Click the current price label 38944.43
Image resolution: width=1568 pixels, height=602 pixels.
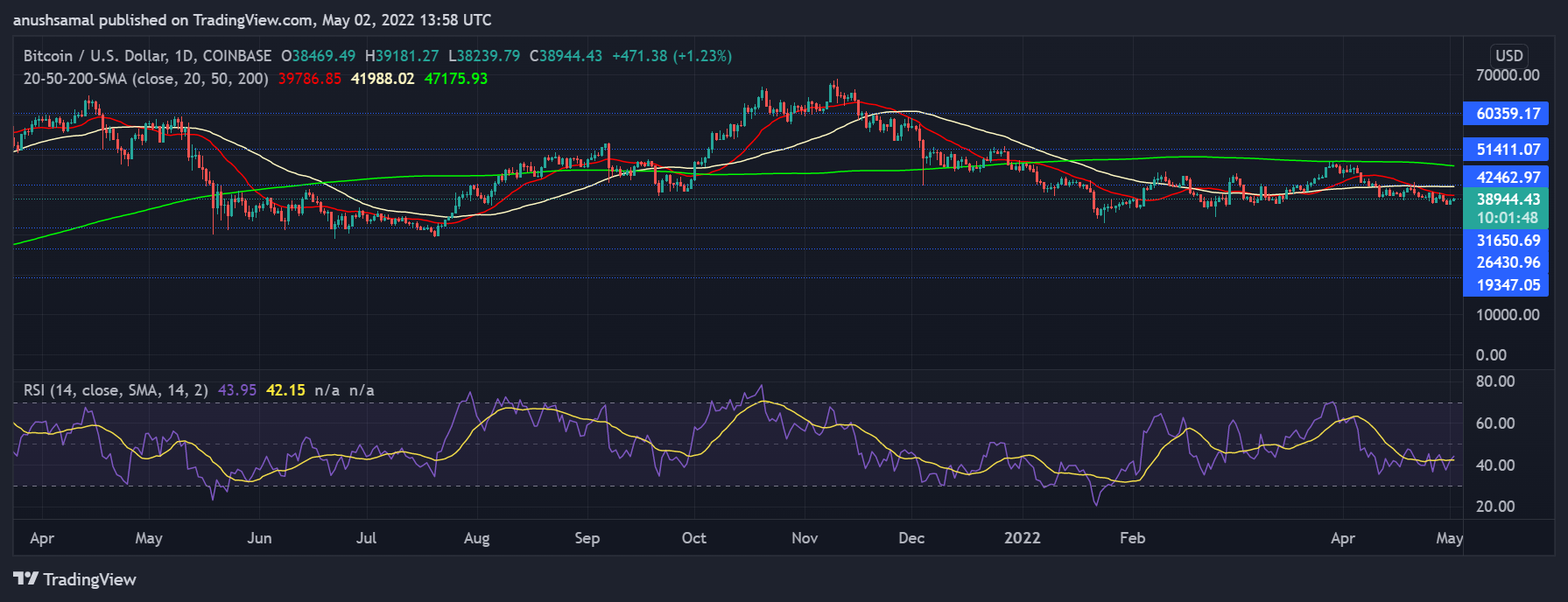pyautogui.click(x=1508, y=199)
